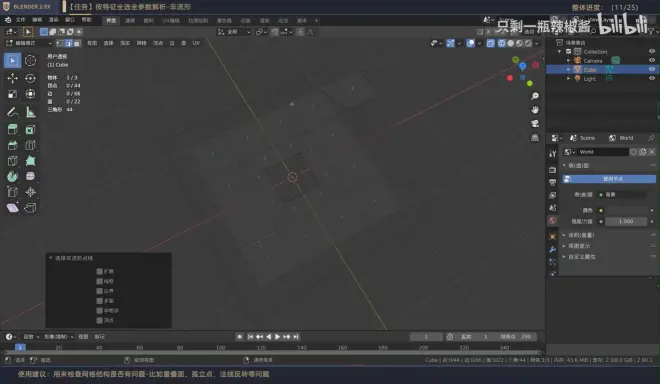Select the Move tool in the toolbar
660x384 pixels.
tap(12, 78)
